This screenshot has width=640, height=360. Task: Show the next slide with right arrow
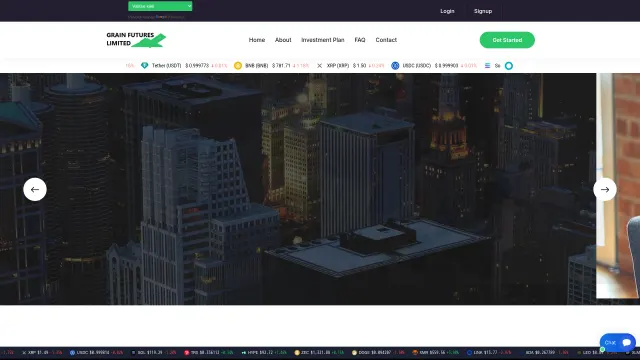605,189
